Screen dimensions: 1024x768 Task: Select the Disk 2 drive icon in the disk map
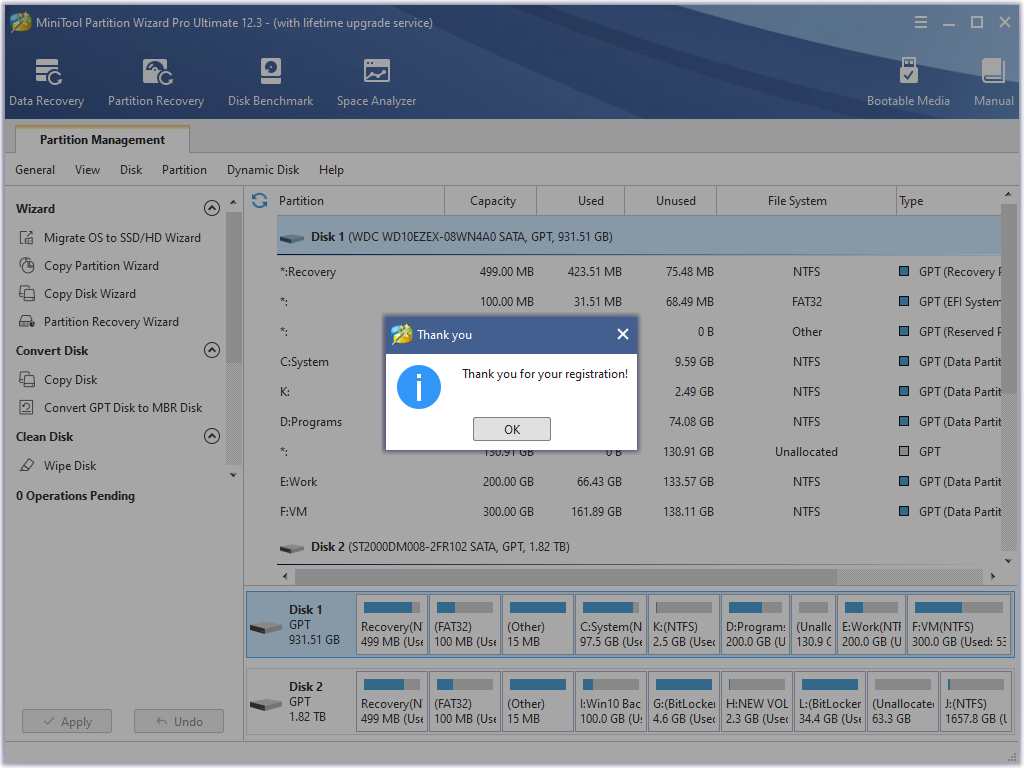click(x=266, y=705)
